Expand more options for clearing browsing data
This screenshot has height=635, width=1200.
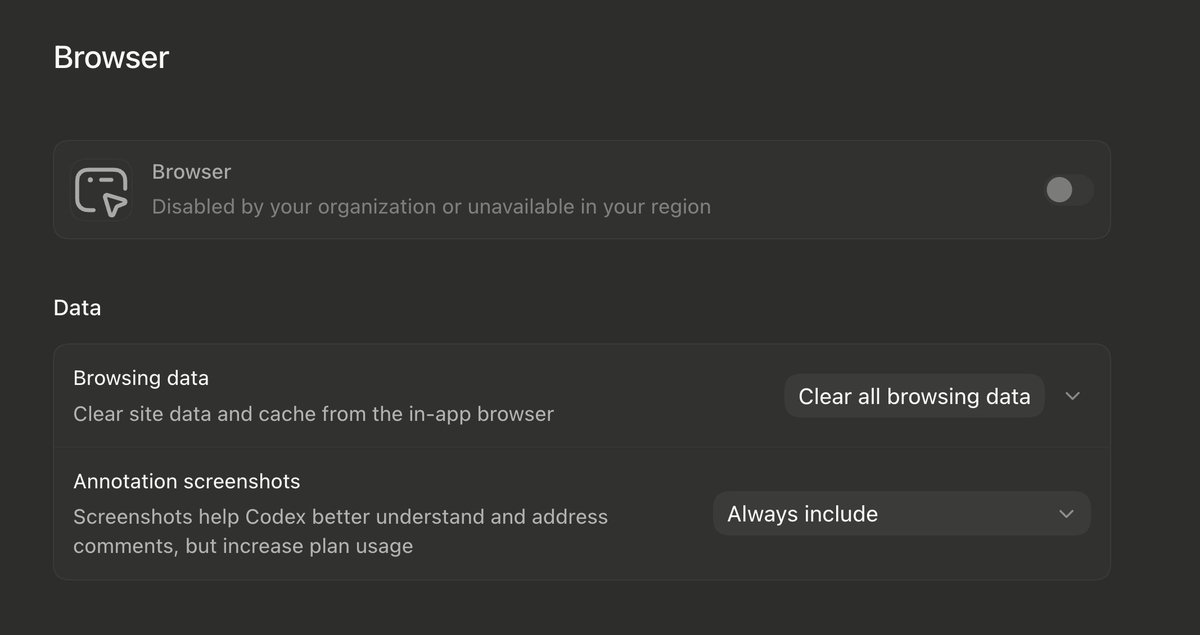click(x=1073, y=396)
